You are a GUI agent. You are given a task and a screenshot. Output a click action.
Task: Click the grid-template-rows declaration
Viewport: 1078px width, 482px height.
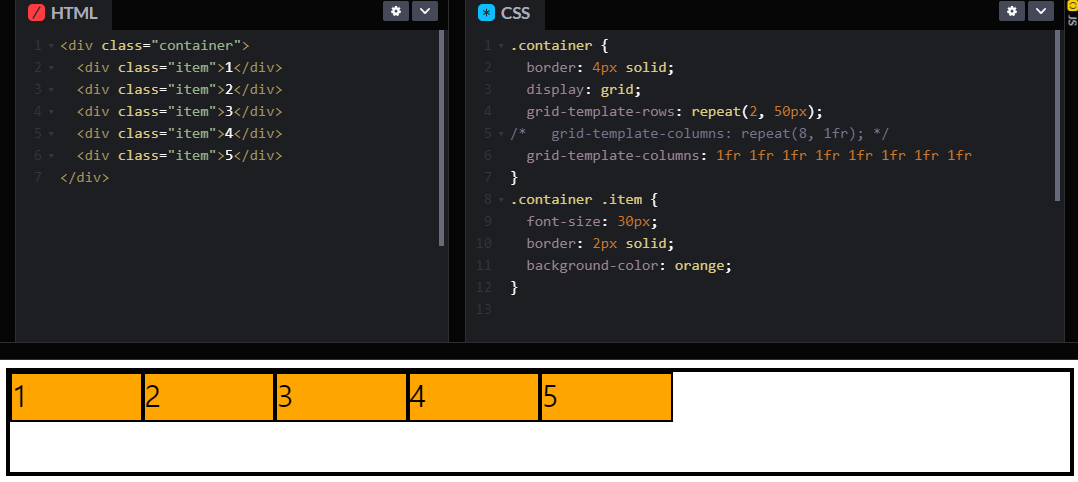pyautogui.click(x=674, y=112)
